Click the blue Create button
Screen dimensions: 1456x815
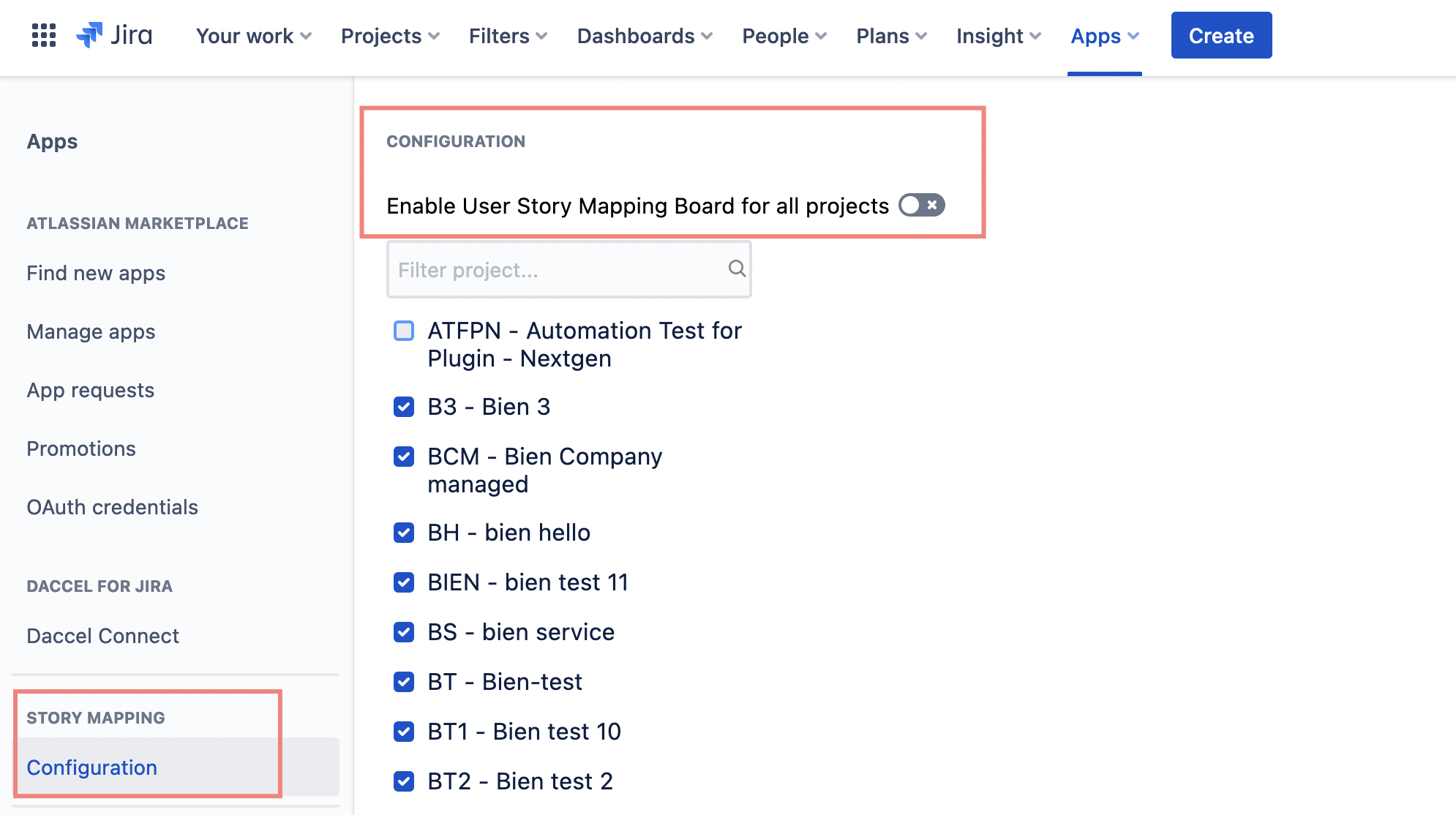click(1221, 36)
